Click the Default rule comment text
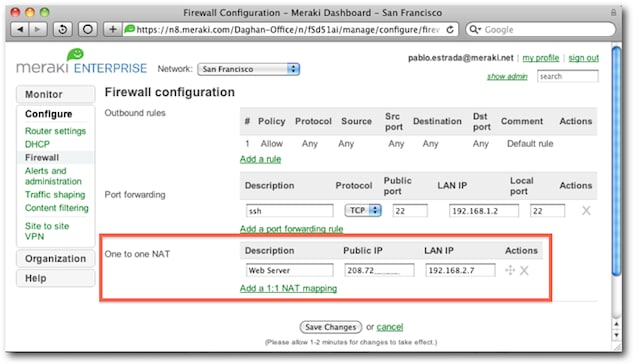Image resolution: width=638 pixels, height=364 pixels. point(530,144)
